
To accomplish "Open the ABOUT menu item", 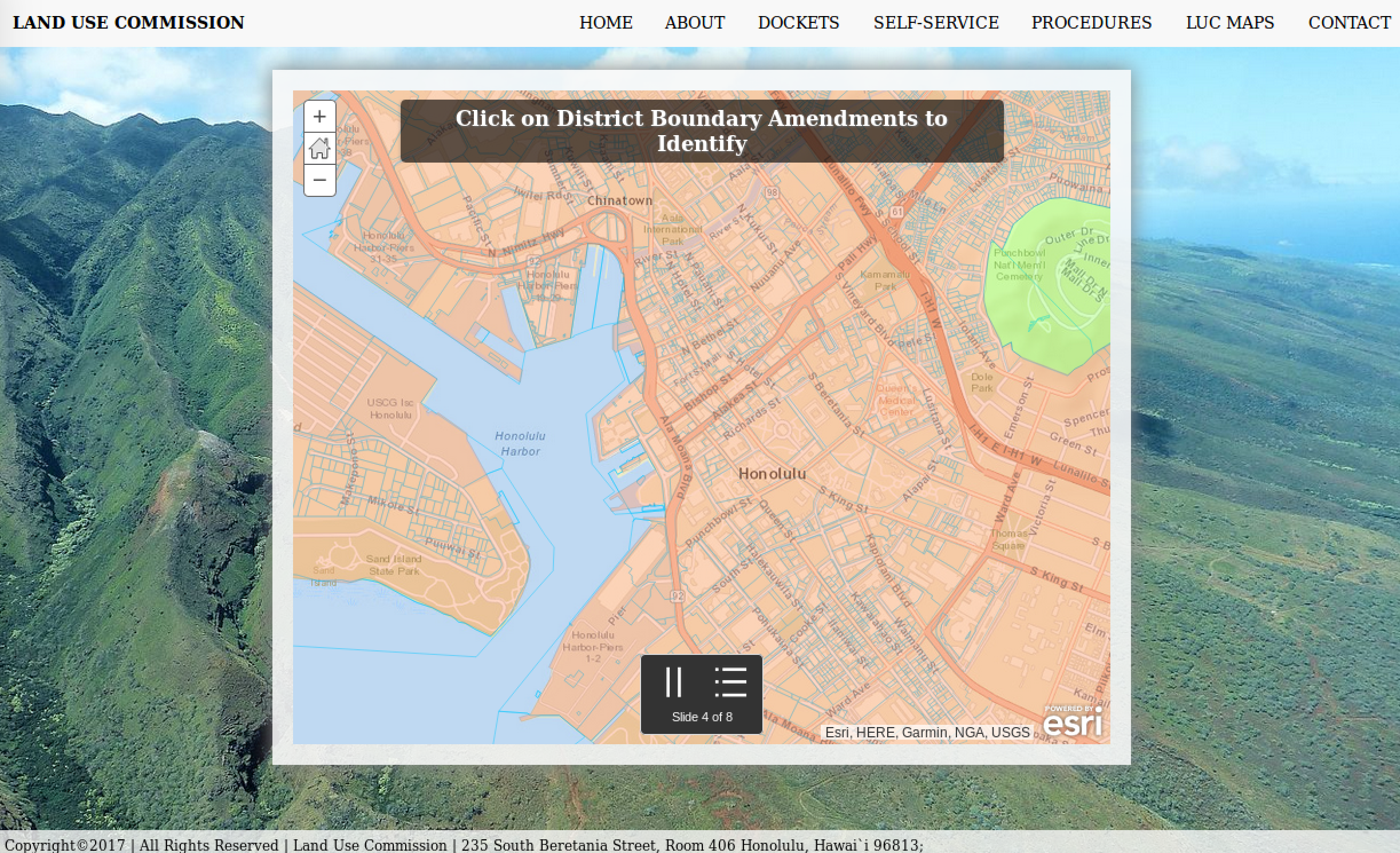I will click(x=694, y=23).
